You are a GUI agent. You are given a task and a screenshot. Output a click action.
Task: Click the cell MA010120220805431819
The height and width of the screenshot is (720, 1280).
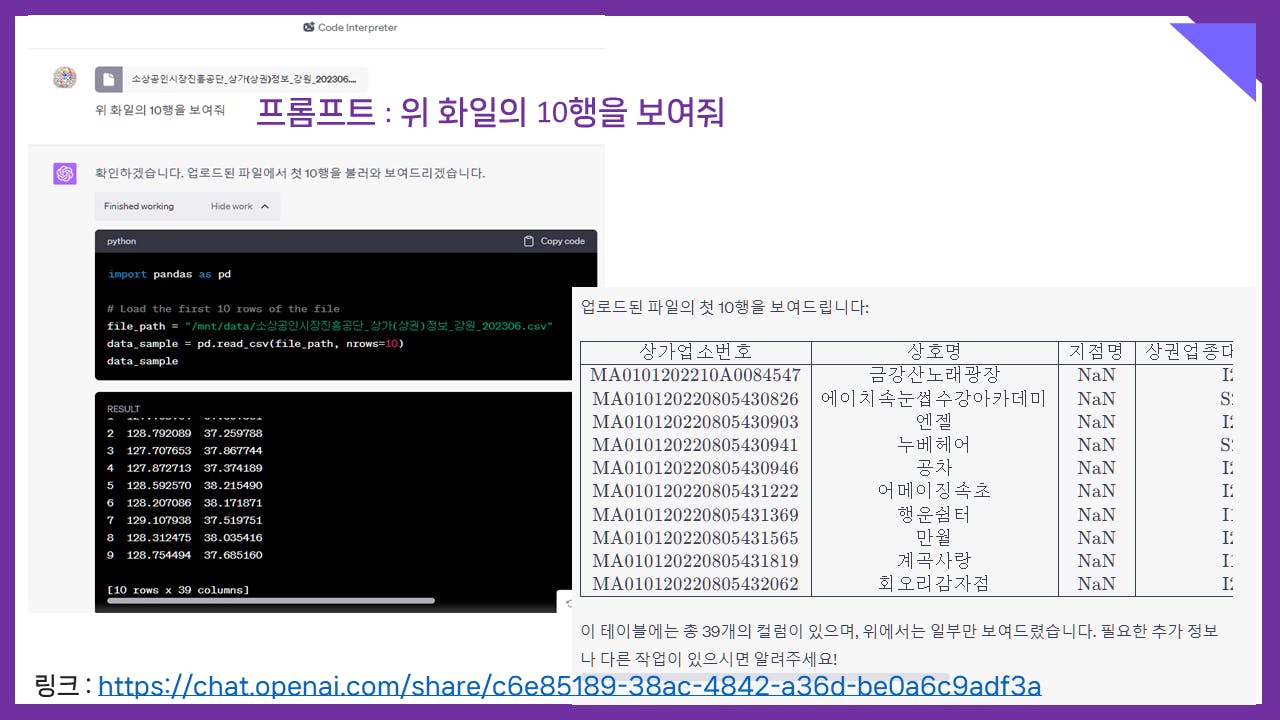tap(696, 561)
